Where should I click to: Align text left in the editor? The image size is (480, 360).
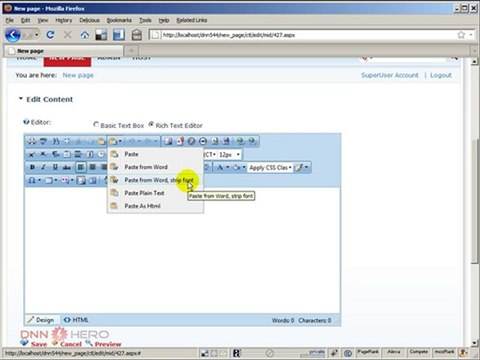click(81, 167)
